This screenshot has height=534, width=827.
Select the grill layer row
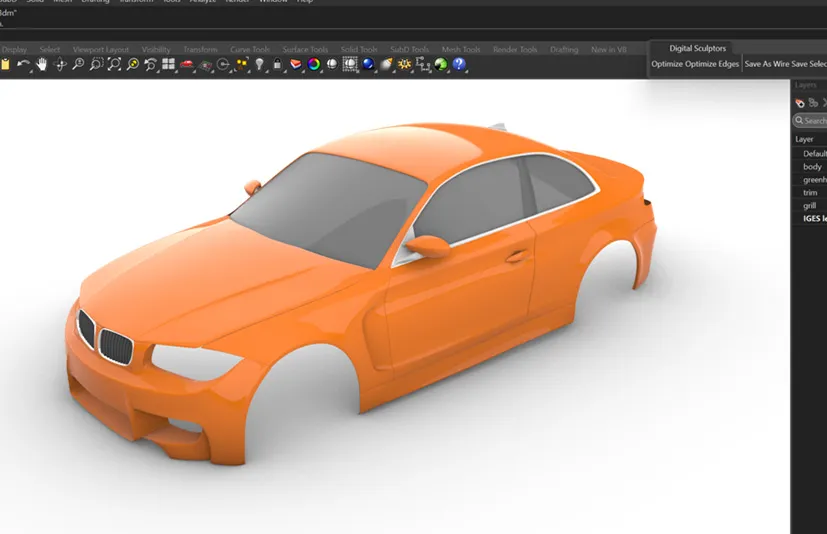(x=810, y=206)
